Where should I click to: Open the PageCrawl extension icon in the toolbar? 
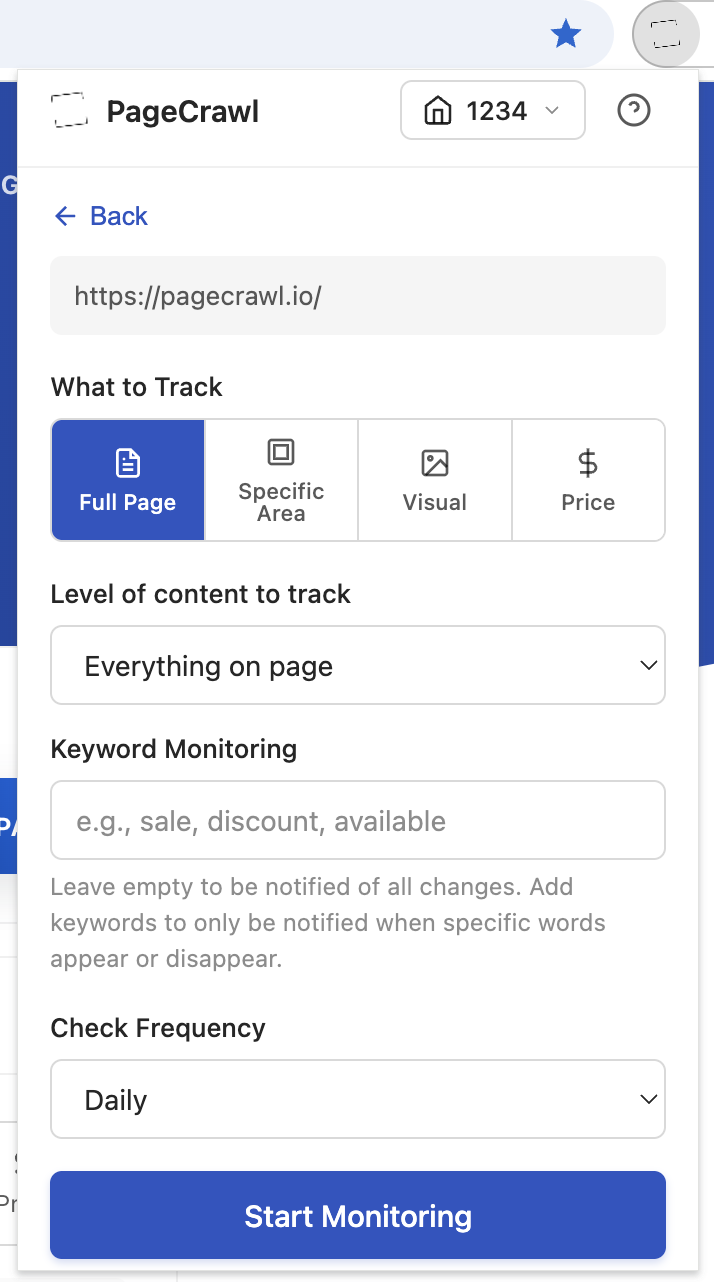tap(665, 34)
